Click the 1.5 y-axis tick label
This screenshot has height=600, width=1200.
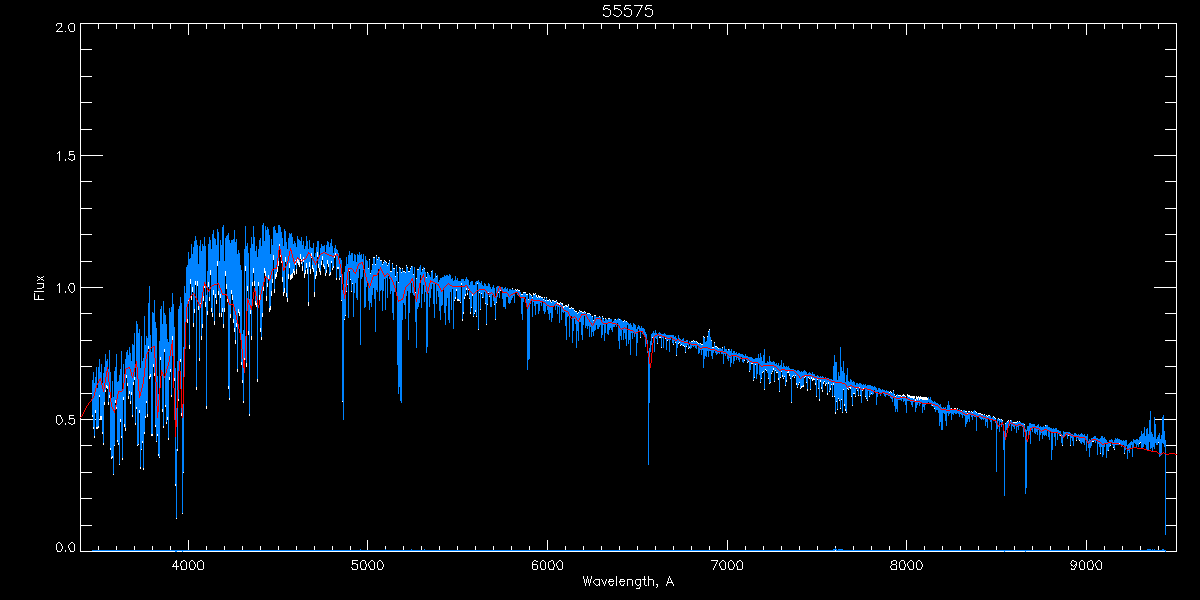[x=66, y=157]
